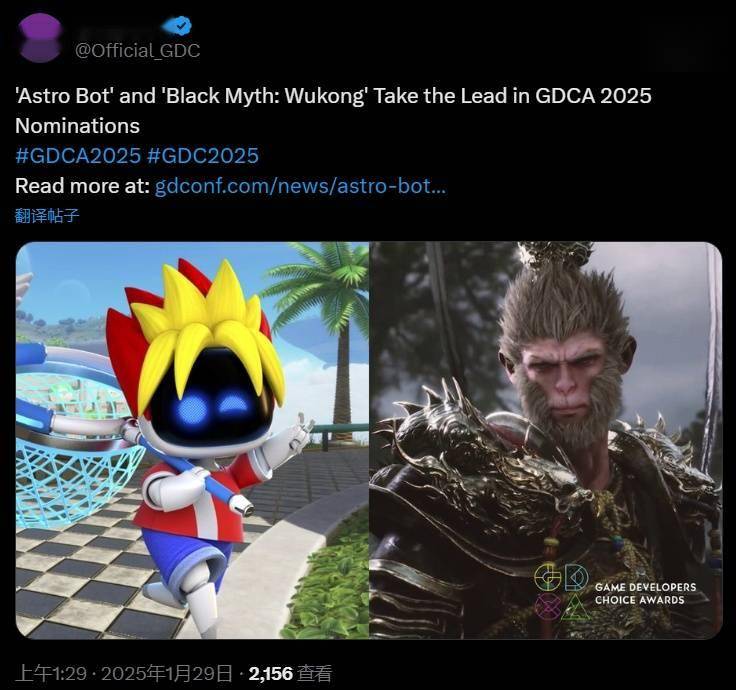Image resolution: width=736 pixels, height=690 pixels.
Task: Click 翻译帖子 to translate the post
Action: 47,215
